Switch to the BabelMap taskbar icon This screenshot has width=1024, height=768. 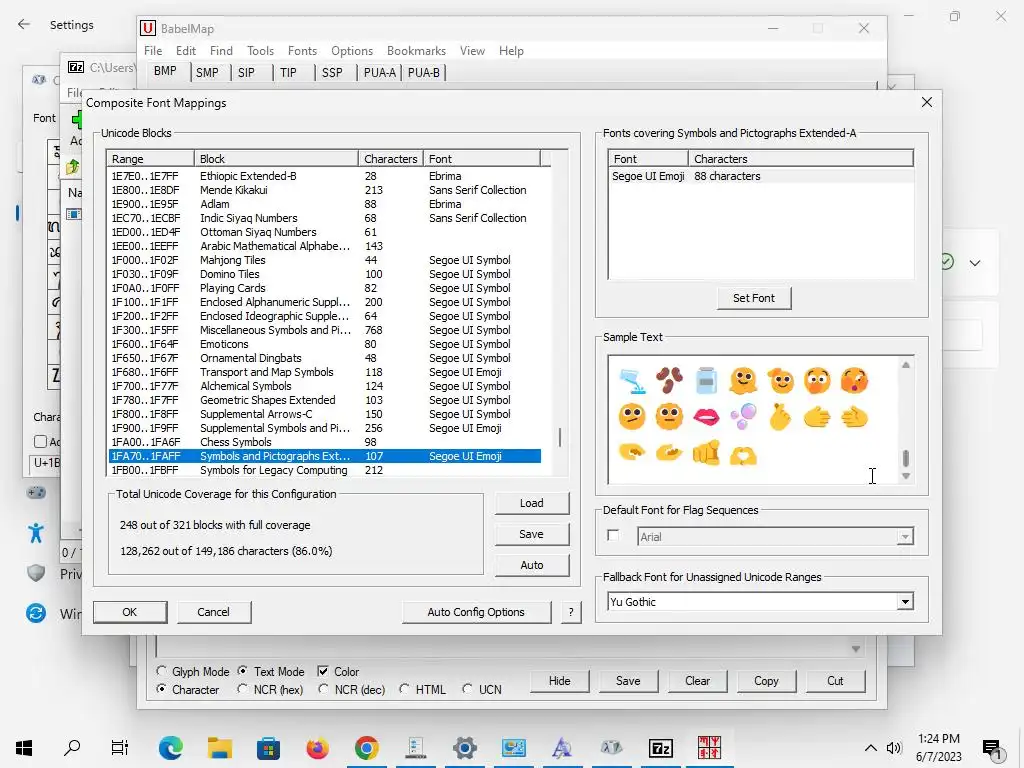click(709, 747)
